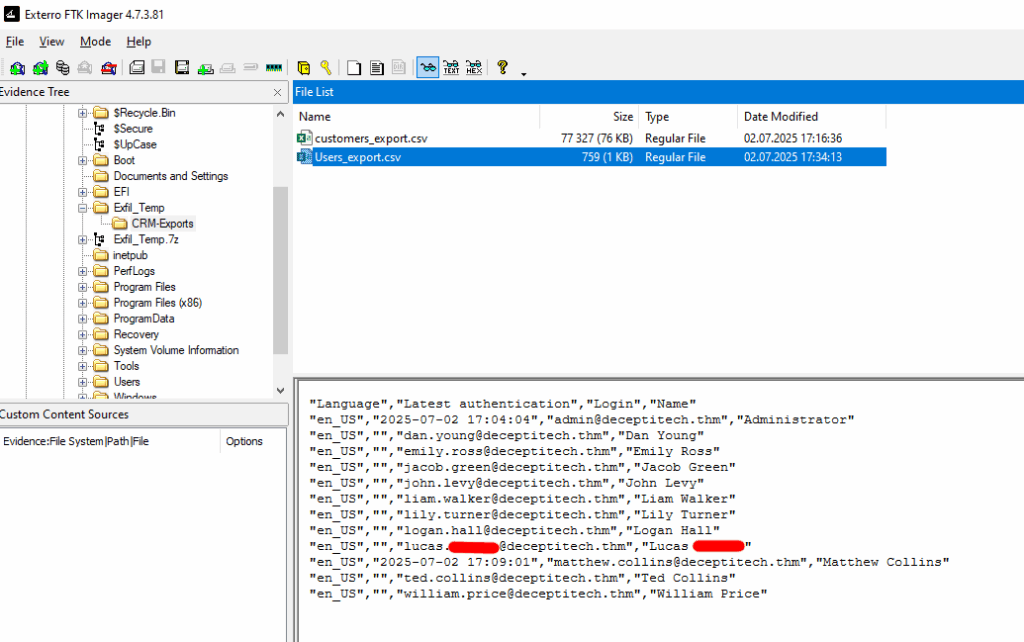
Task: Select the Program Files folder
Action: point(144,287)
